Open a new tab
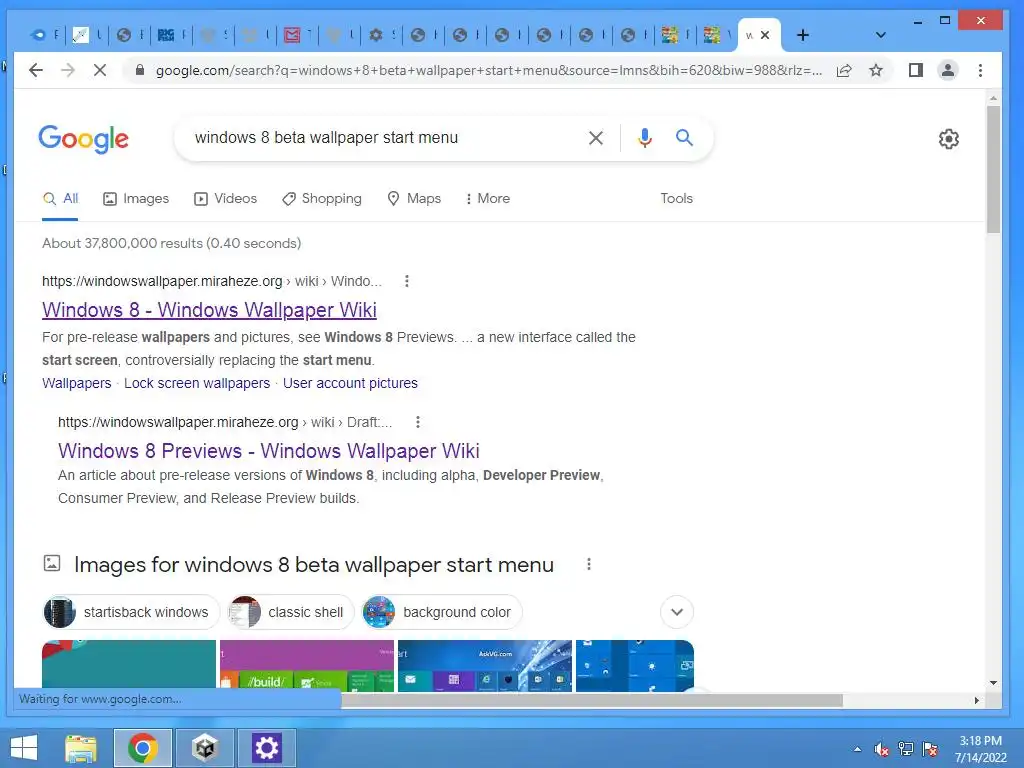The height and width of the screenshot is (768, 1024). [803, 35]
